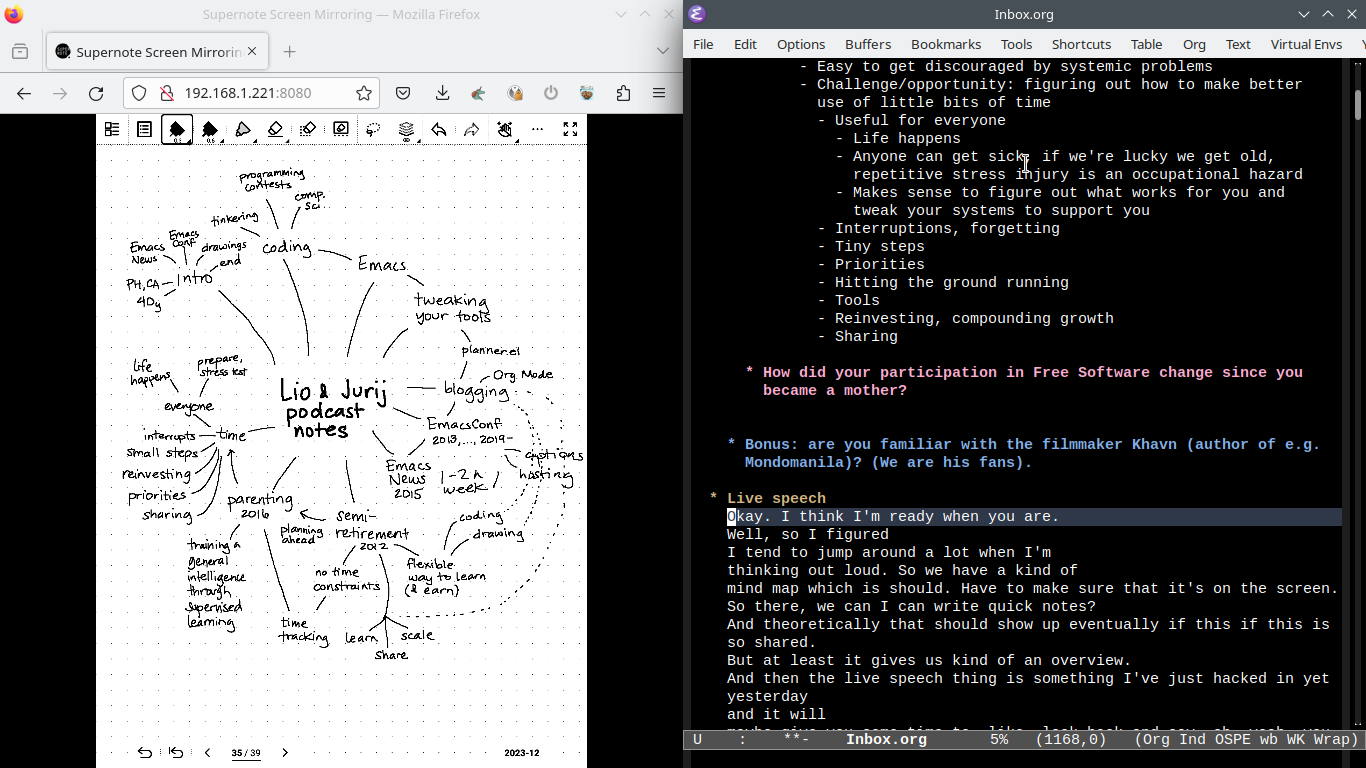Open the Bookmarks menu in Emacs

pos(946,44)
